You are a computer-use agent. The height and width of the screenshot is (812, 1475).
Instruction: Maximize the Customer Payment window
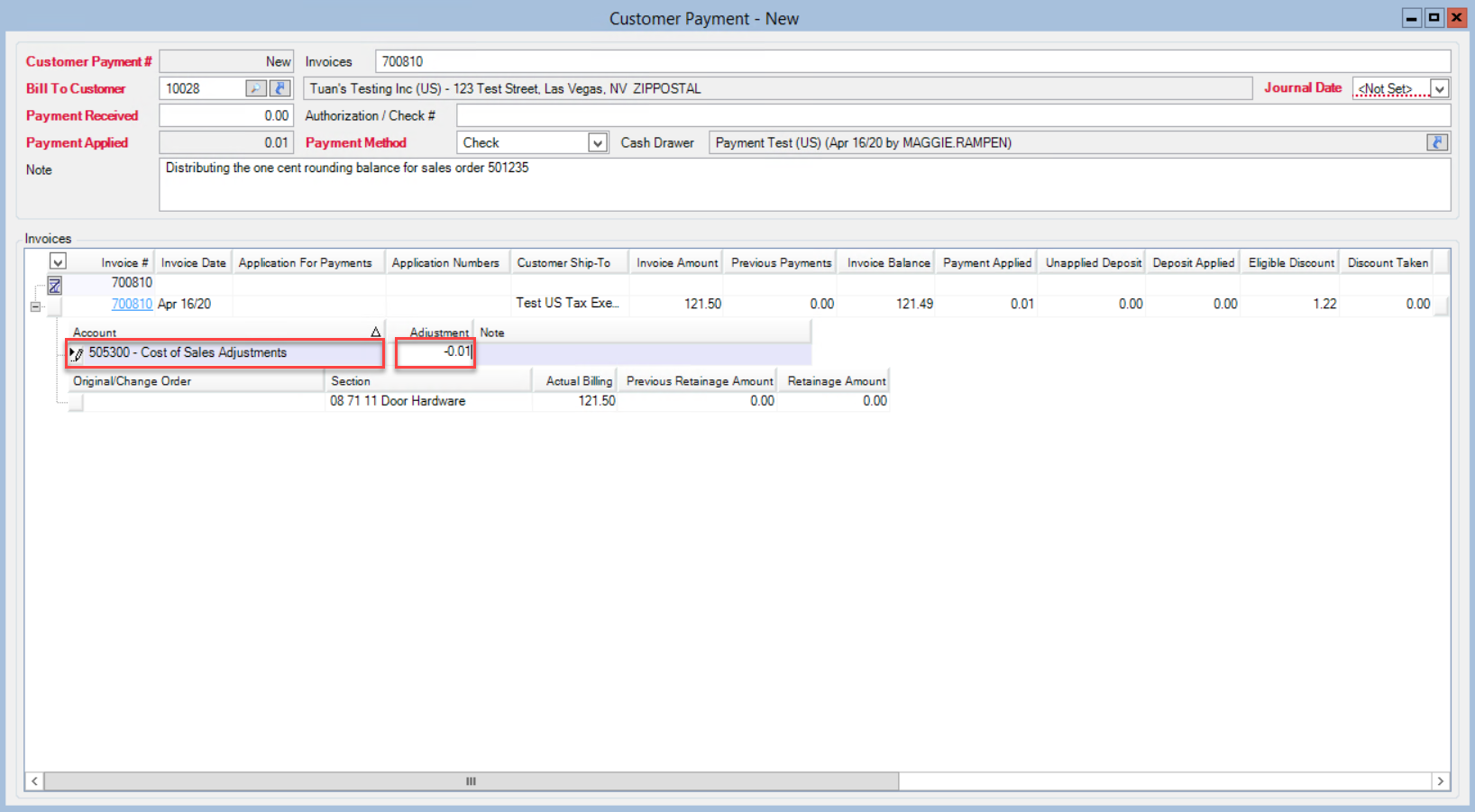tap(1434, 17)
